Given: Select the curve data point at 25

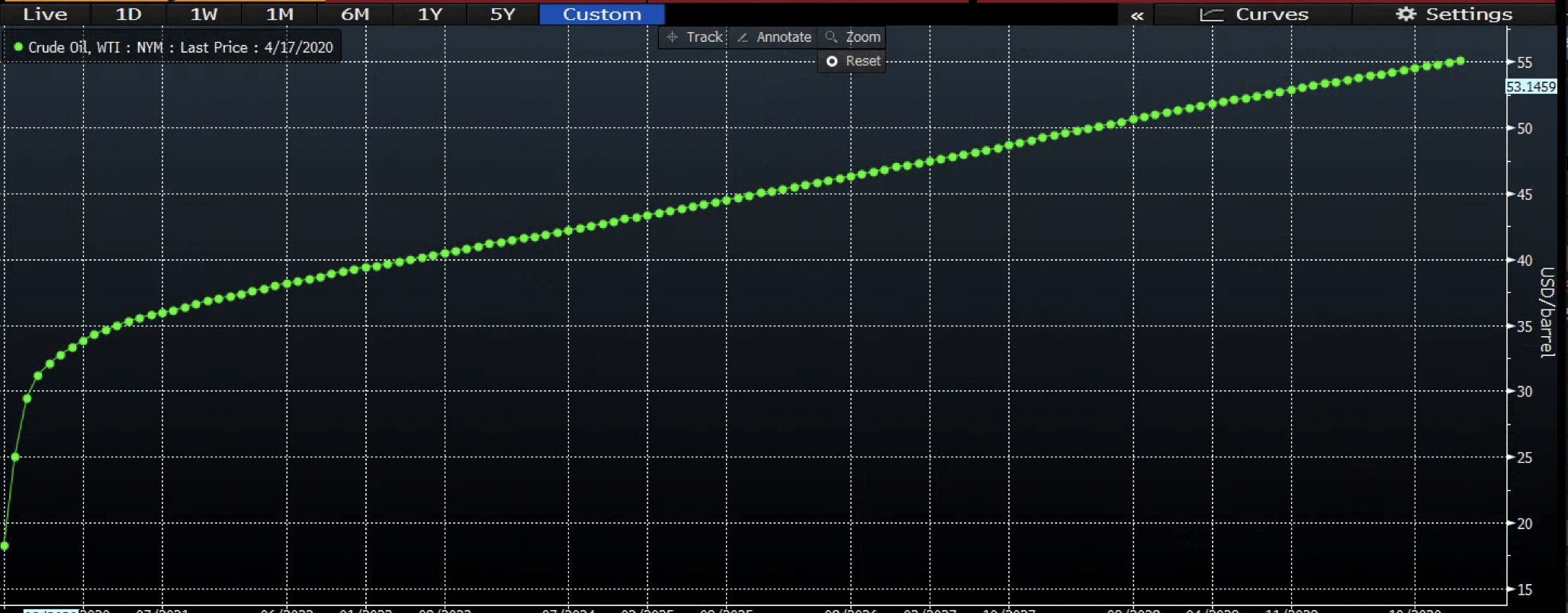Looking at the screenshot, I should pyautogui.click(x=15, y=457).
